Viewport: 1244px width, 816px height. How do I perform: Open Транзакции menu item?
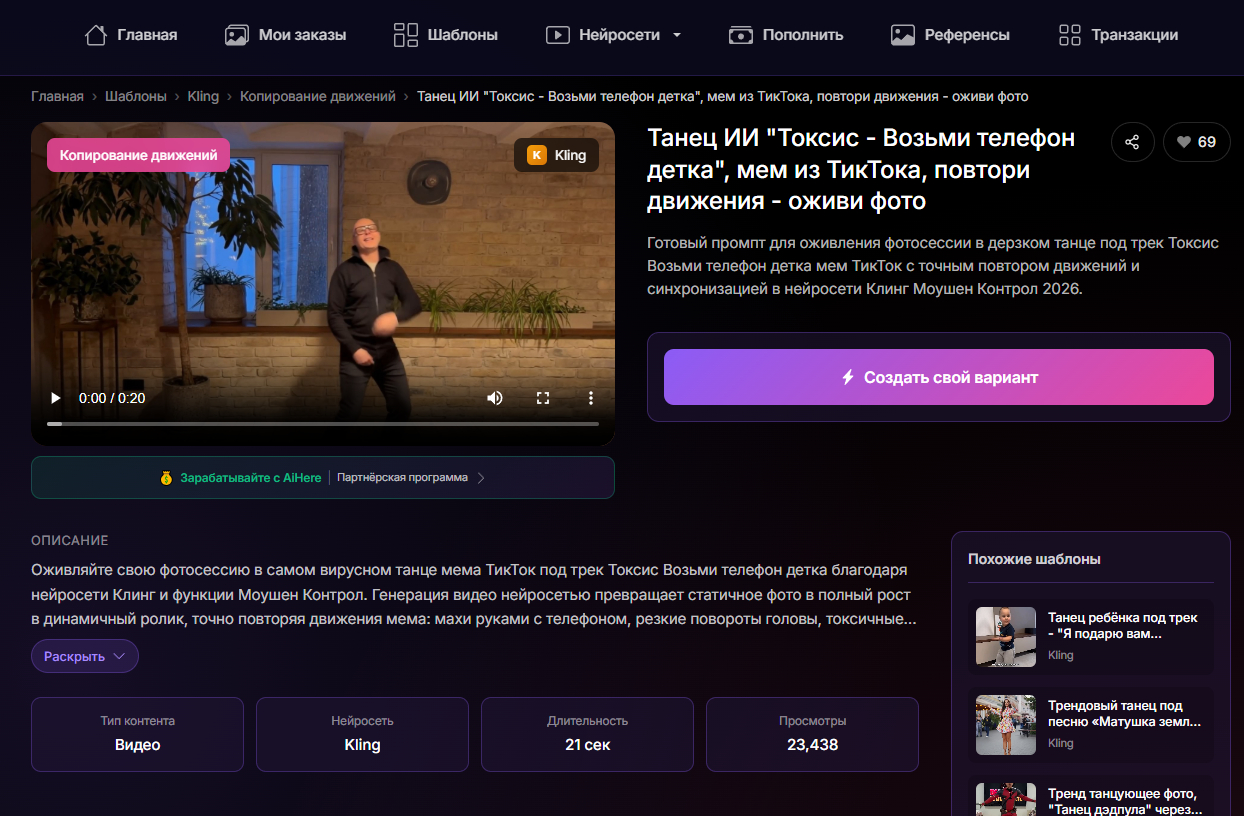tap(1118, 35)
